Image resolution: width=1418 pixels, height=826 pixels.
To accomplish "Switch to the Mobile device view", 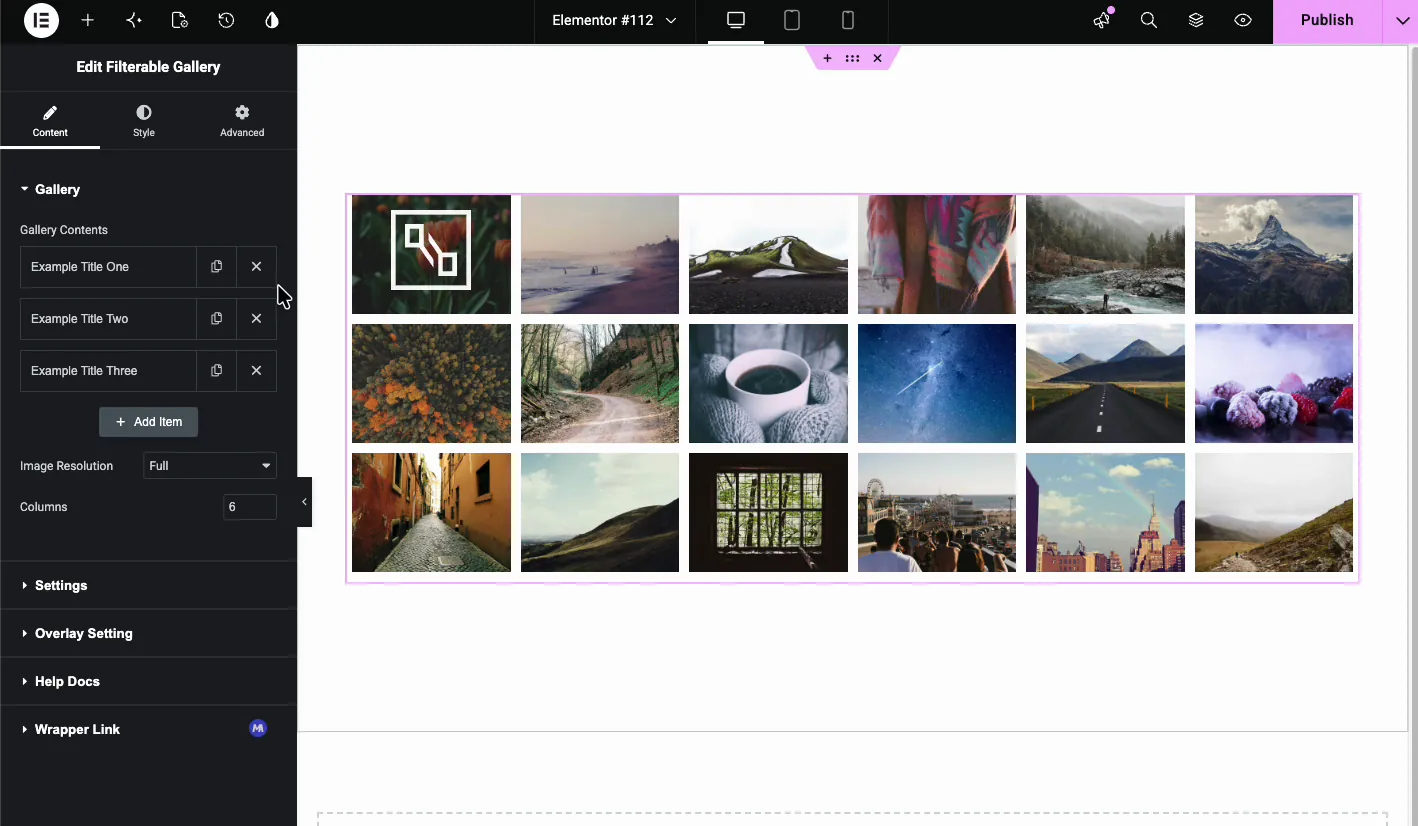I will point(848,20).
